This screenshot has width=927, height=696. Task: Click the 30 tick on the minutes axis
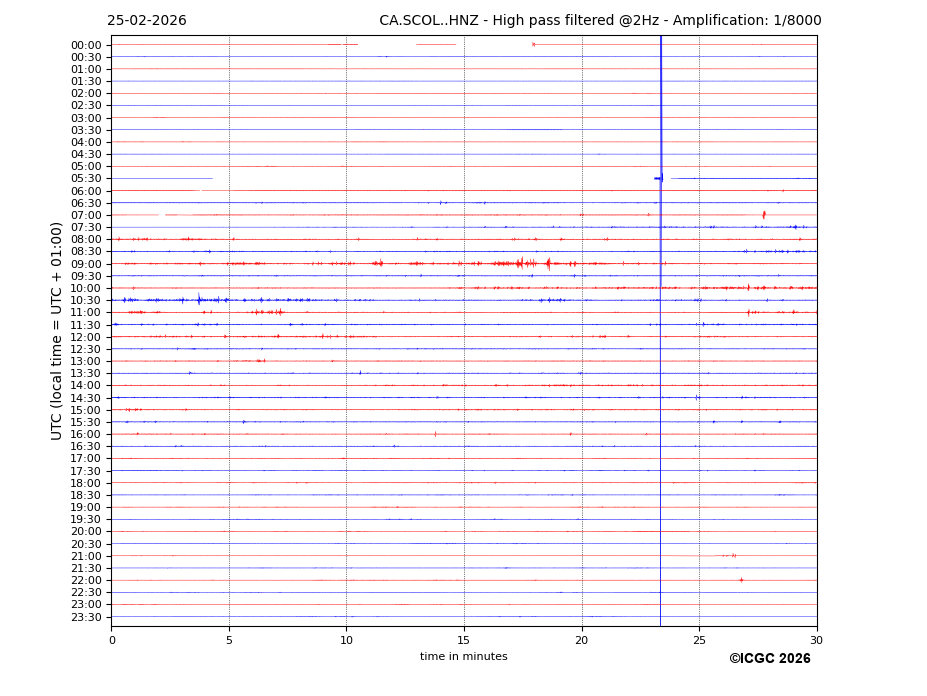pos(816,640)
